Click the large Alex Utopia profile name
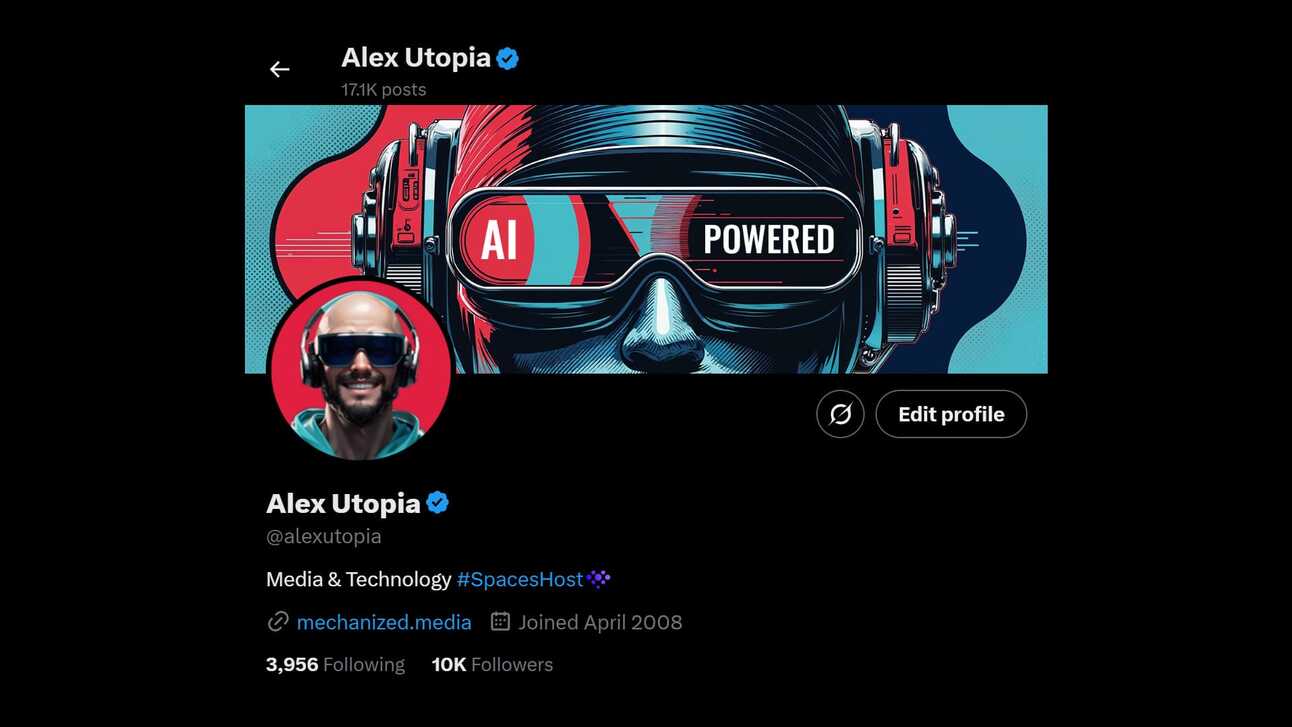 (343, 502)
